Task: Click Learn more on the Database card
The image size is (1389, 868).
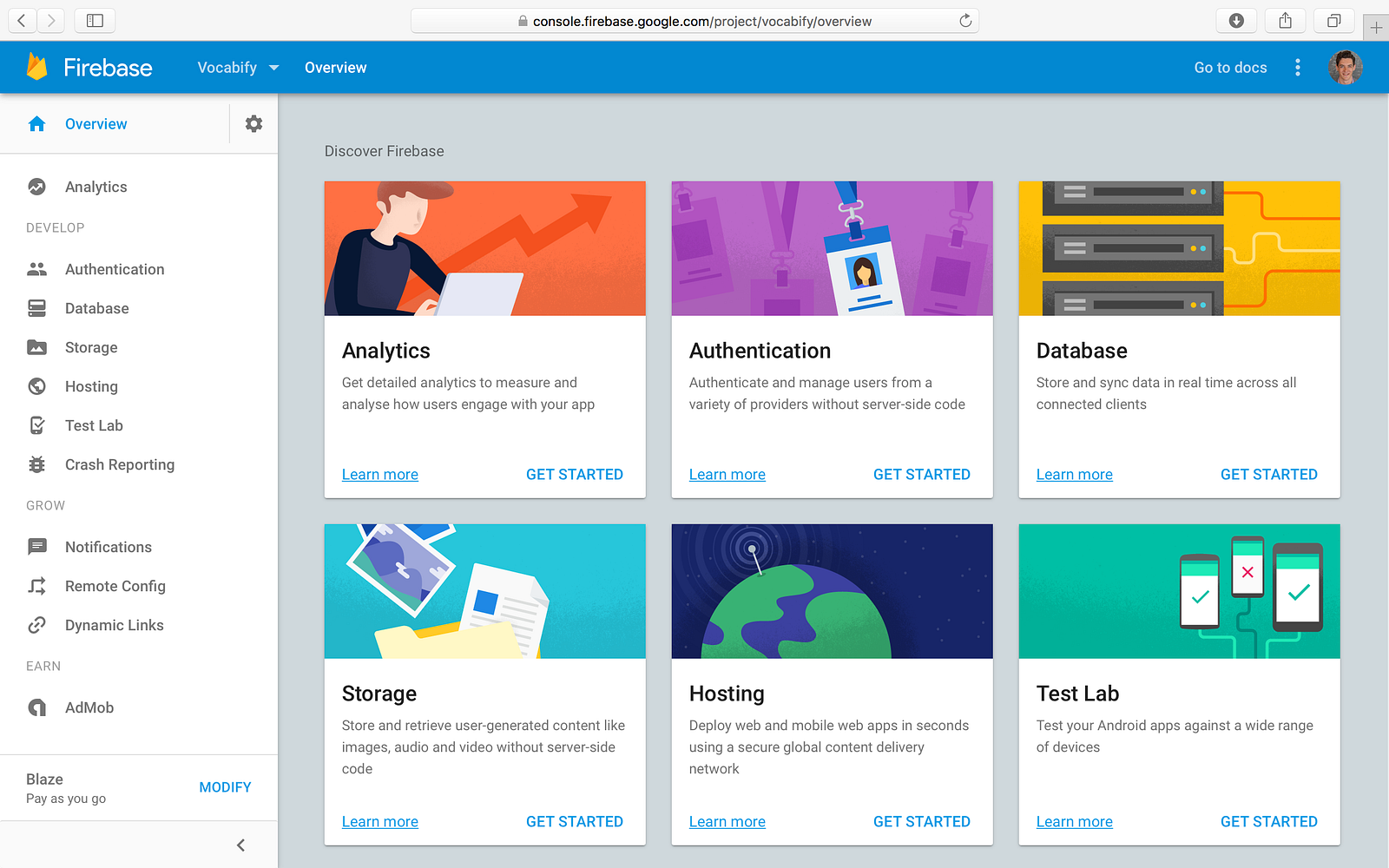Action: pos(1075,475)
